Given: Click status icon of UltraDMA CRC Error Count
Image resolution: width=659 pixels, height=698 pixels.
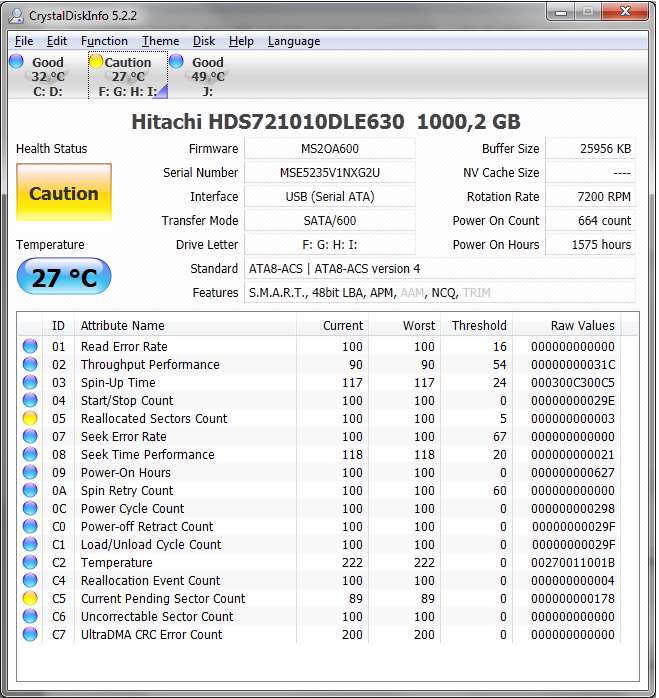Looking at the screenshot, I should [30, 634].
